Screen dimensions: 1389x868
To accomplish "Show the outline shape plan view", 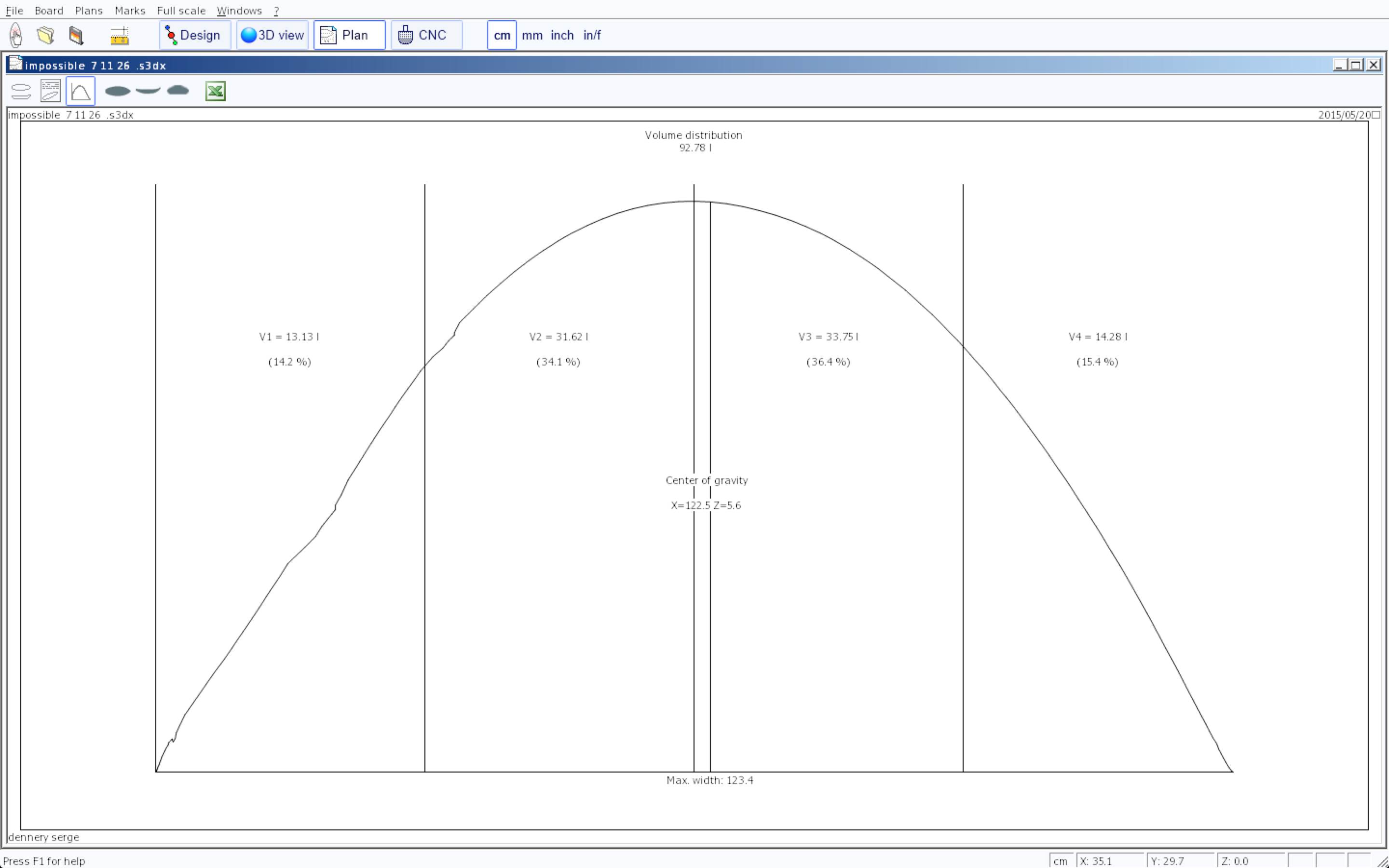I will [118, 91].
